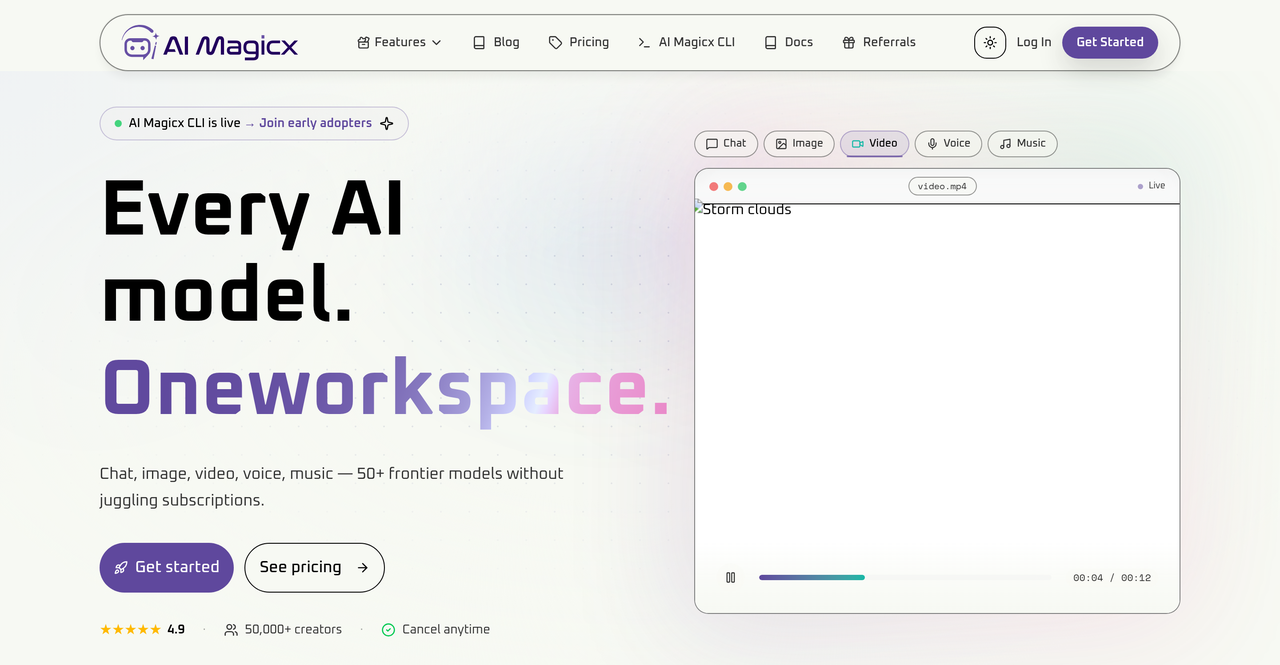1280x665 pixels.
Task: Click the See pricing button
Action: 314,567
